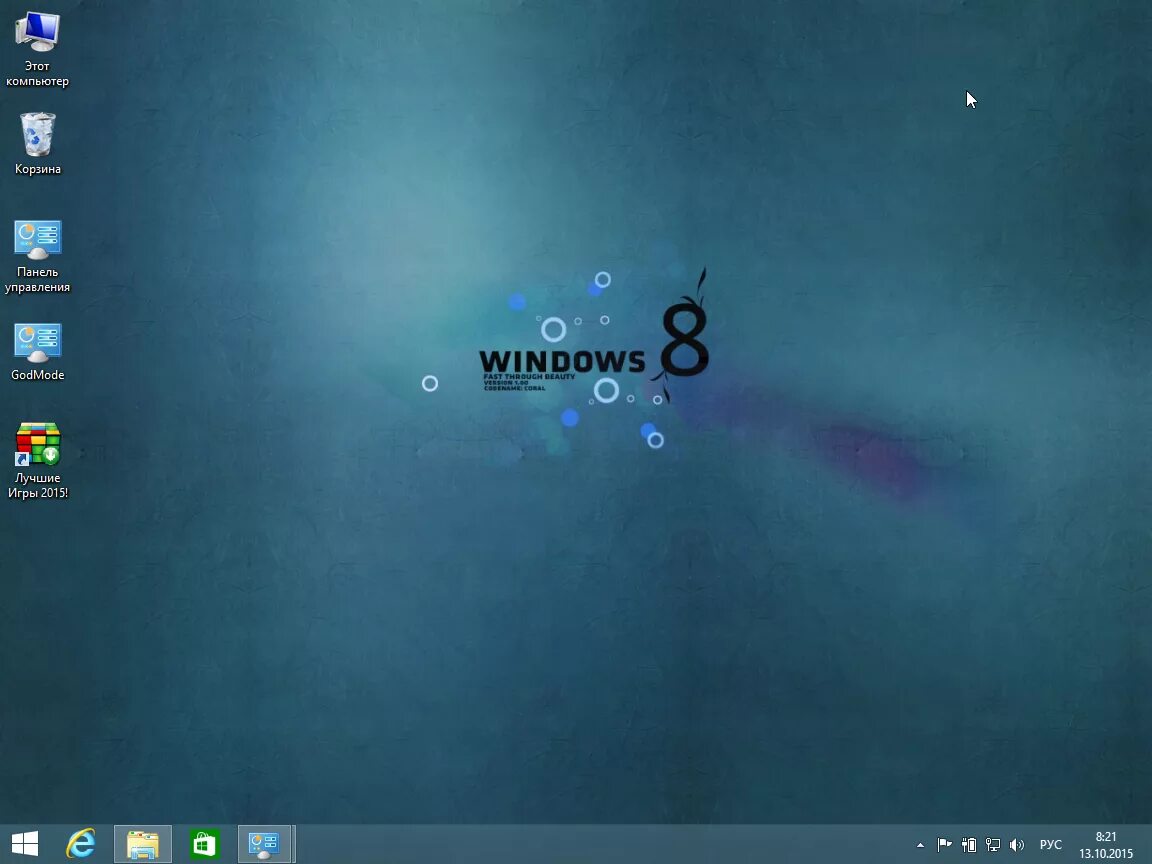Click the date 13.10.2015 in tray
This screenshot has width=1152, height=864.
tap(1106, 854)
